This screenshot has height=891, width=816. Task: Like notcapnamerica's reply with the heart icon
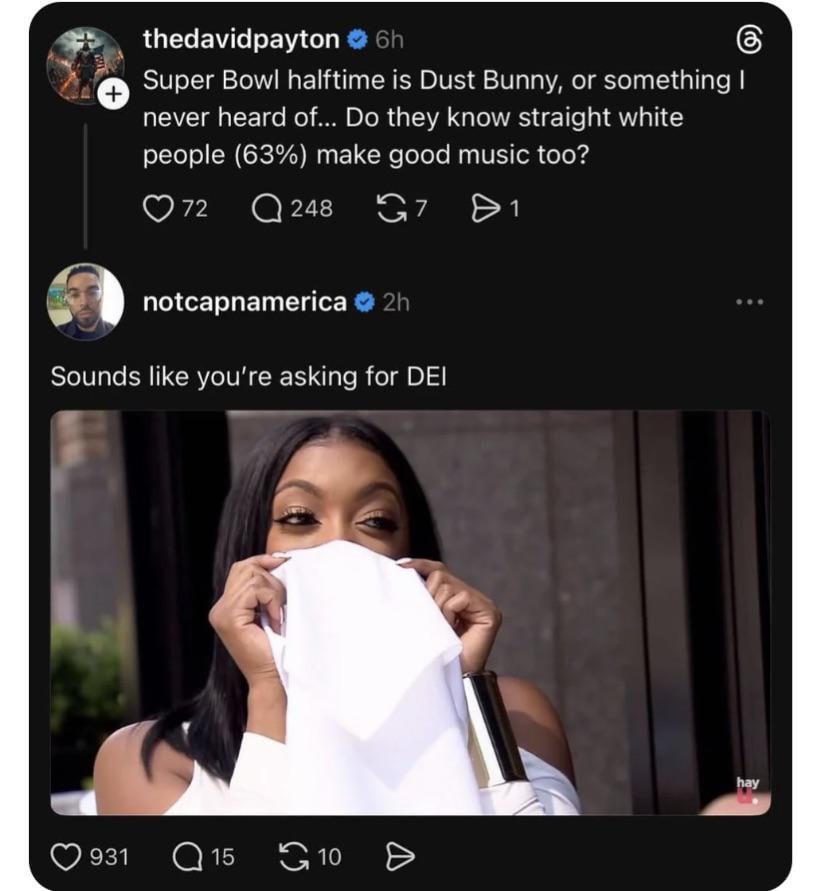tap(67, 856)
